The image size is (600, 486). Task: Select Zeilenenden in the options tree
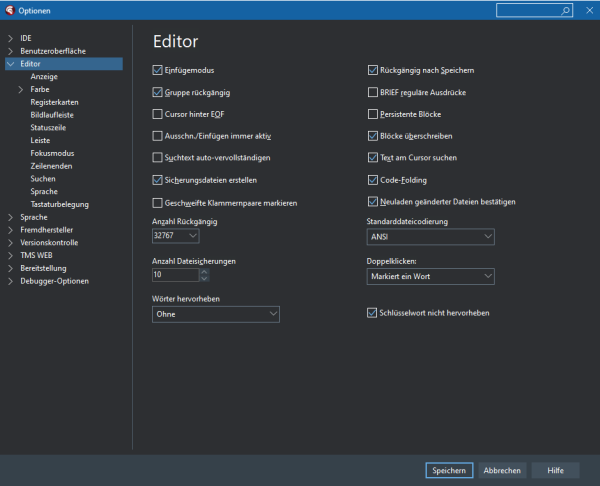(51, 166)
